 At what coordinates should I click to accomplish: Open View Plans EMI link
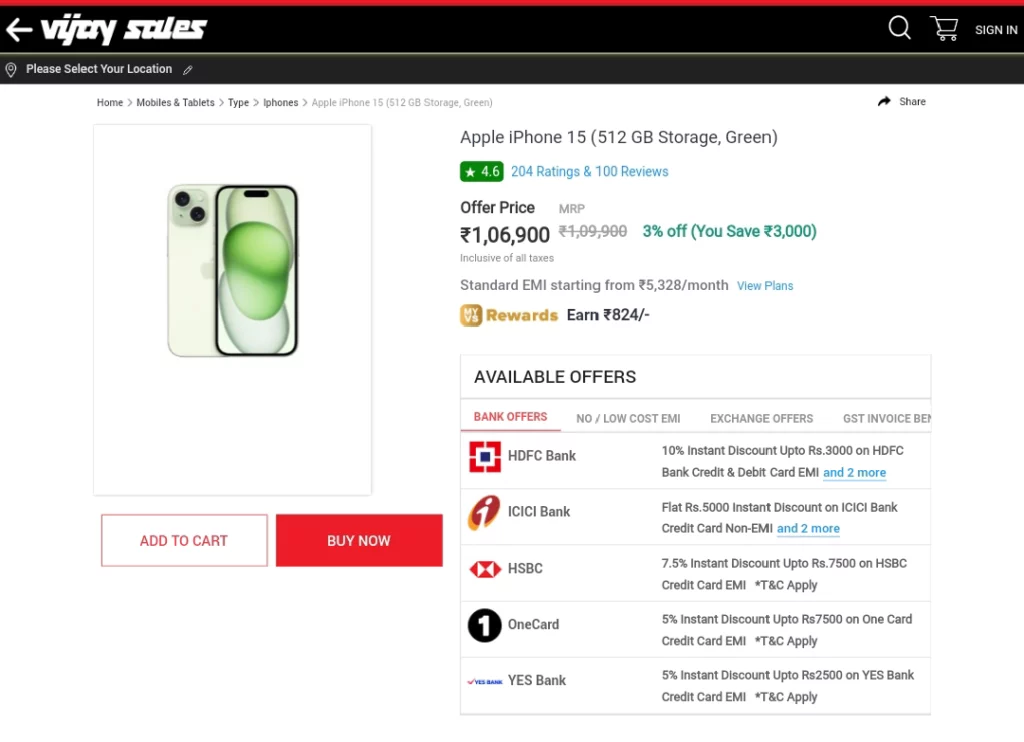point(765,286)
